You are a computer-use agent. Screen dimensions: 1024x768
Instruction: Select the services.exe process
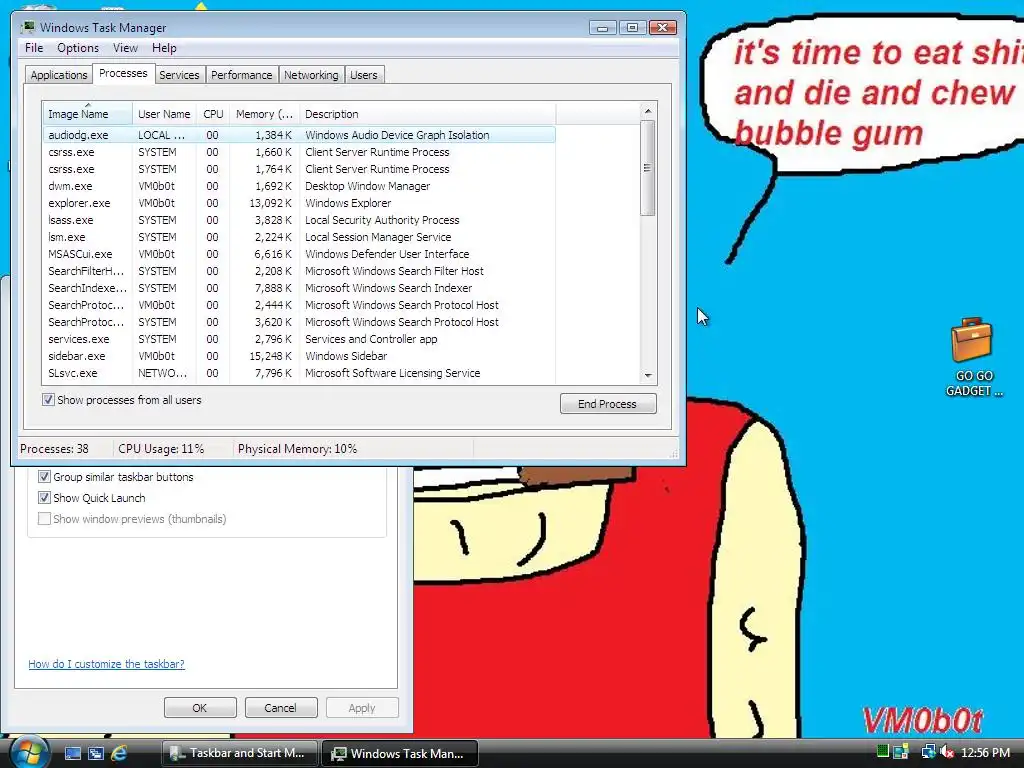click(299, 339)
